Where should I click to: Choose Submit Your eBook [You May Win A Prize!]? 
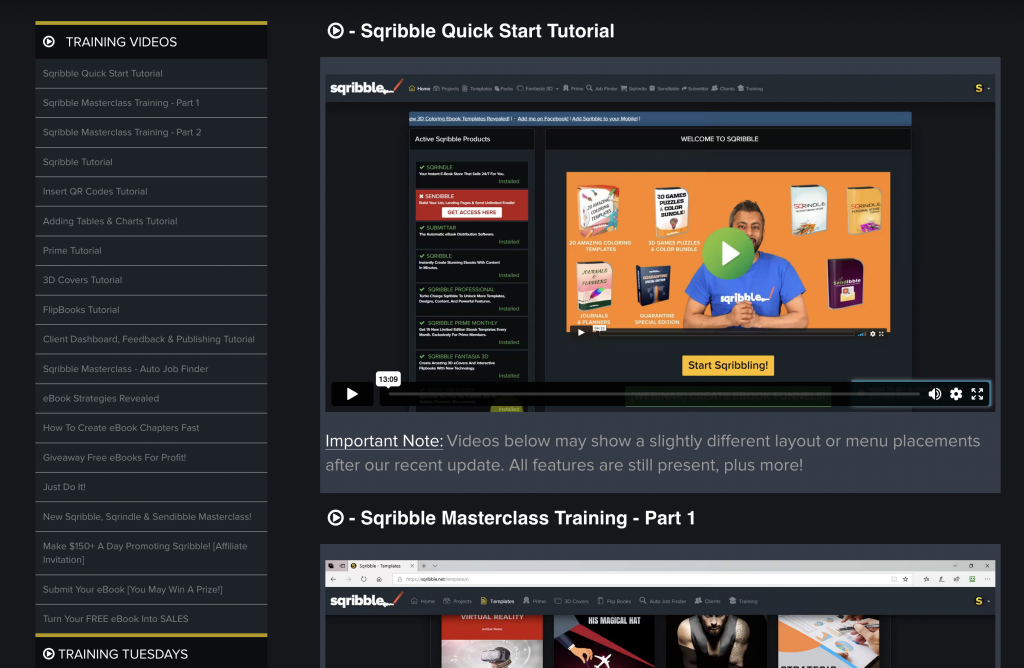pos(151,590)
